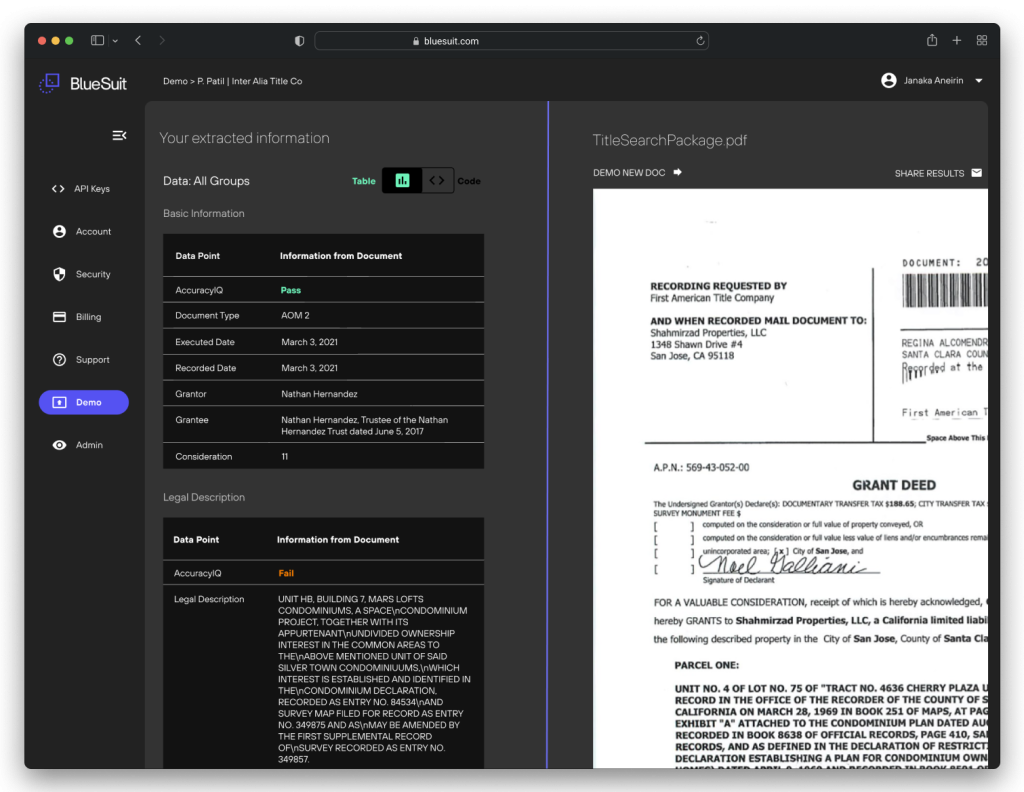Viewport: 1024px width, 792px height.
Task: Click the 'PARCEL ONE:' heading in document
Action: click(x=707, y=665)
